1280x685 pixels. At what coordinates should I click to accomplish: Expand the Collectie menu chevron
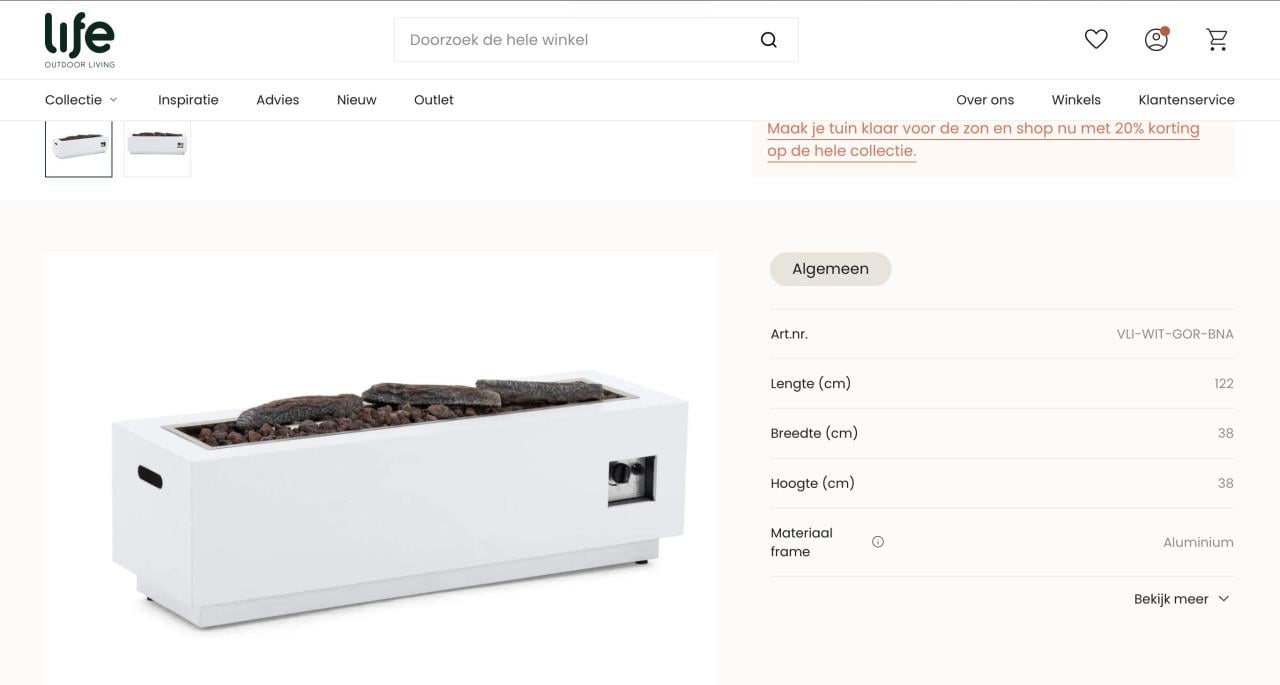(x=113, y=100)
